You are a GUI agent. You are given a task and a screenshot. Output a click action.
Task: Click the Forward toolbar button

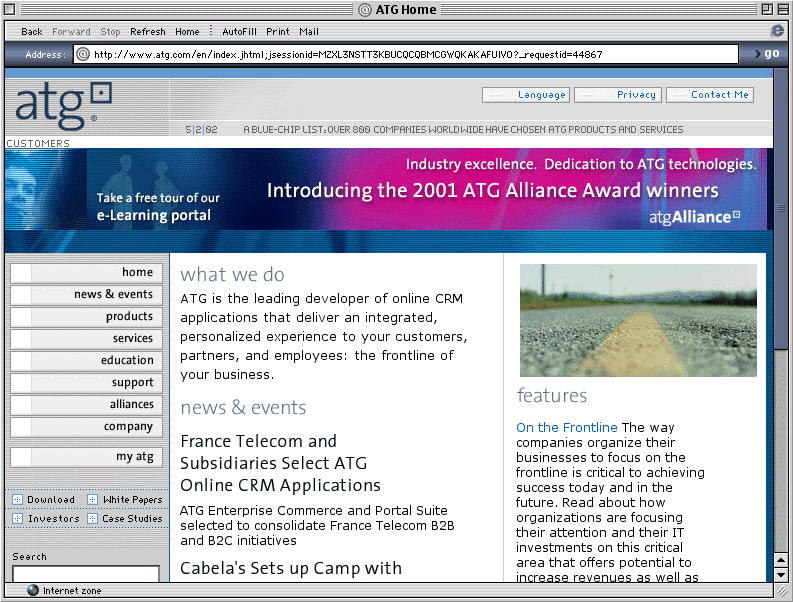(71, 32)
